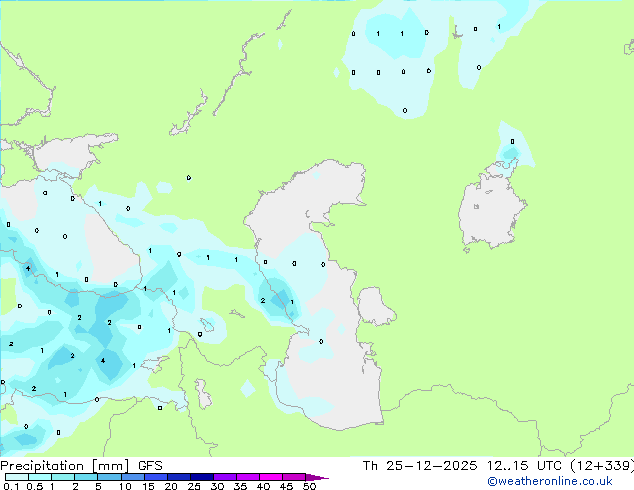The width and height of the screenshot is (634, 490).
Task: Select the 2–5 mm legend color segment
Action: (86, 477)
